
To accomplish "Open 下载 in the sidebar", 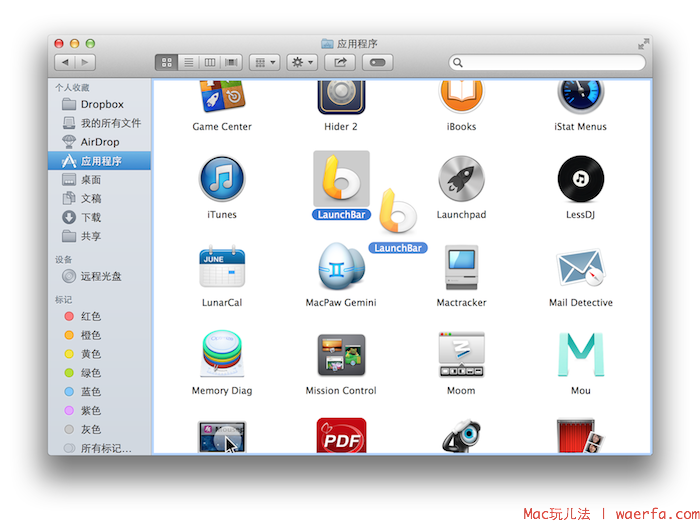I will [100, 217].
